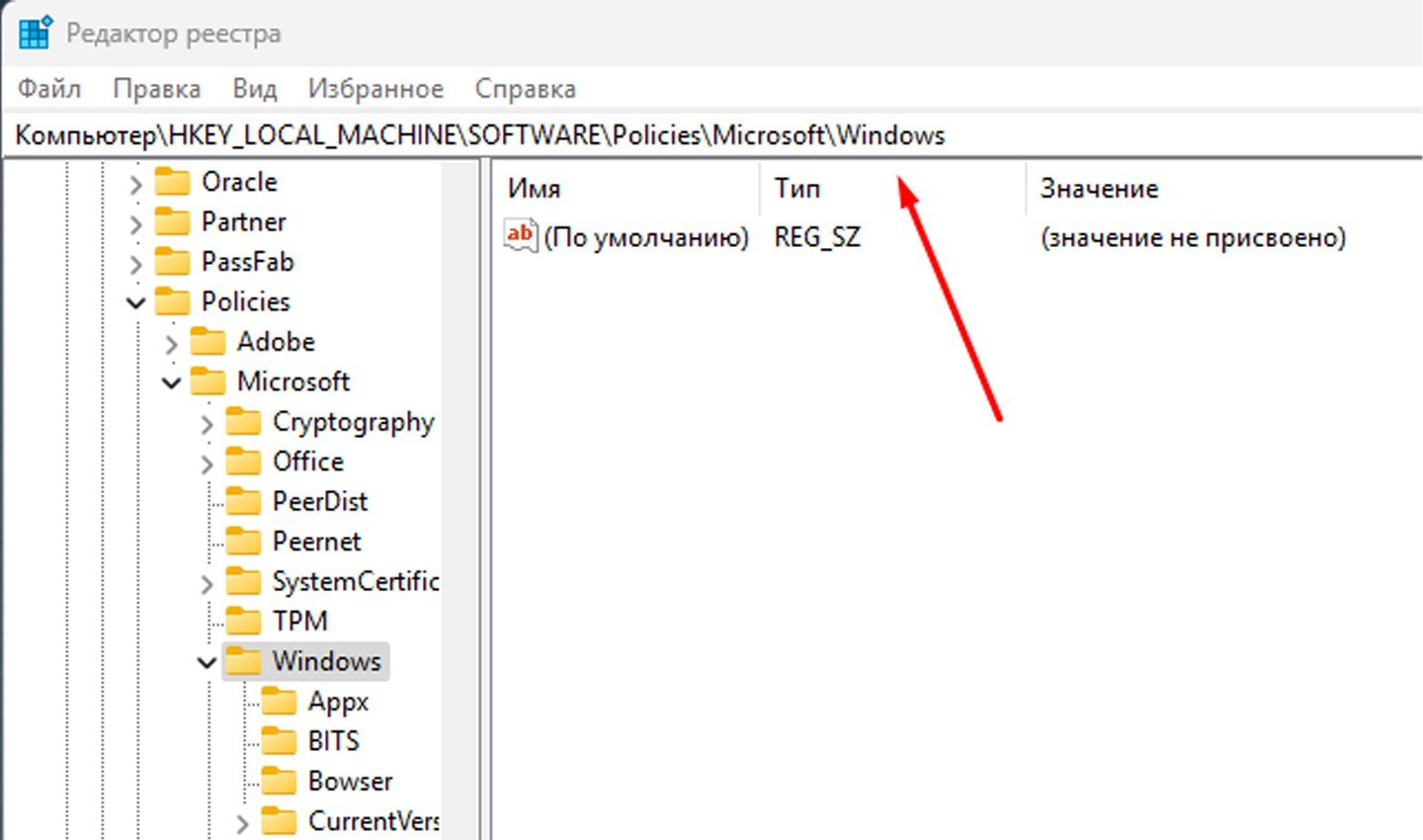The height and width of the screenshot is (840, 1423).
Task: Expand the Partner key
Action: point(135,223)
